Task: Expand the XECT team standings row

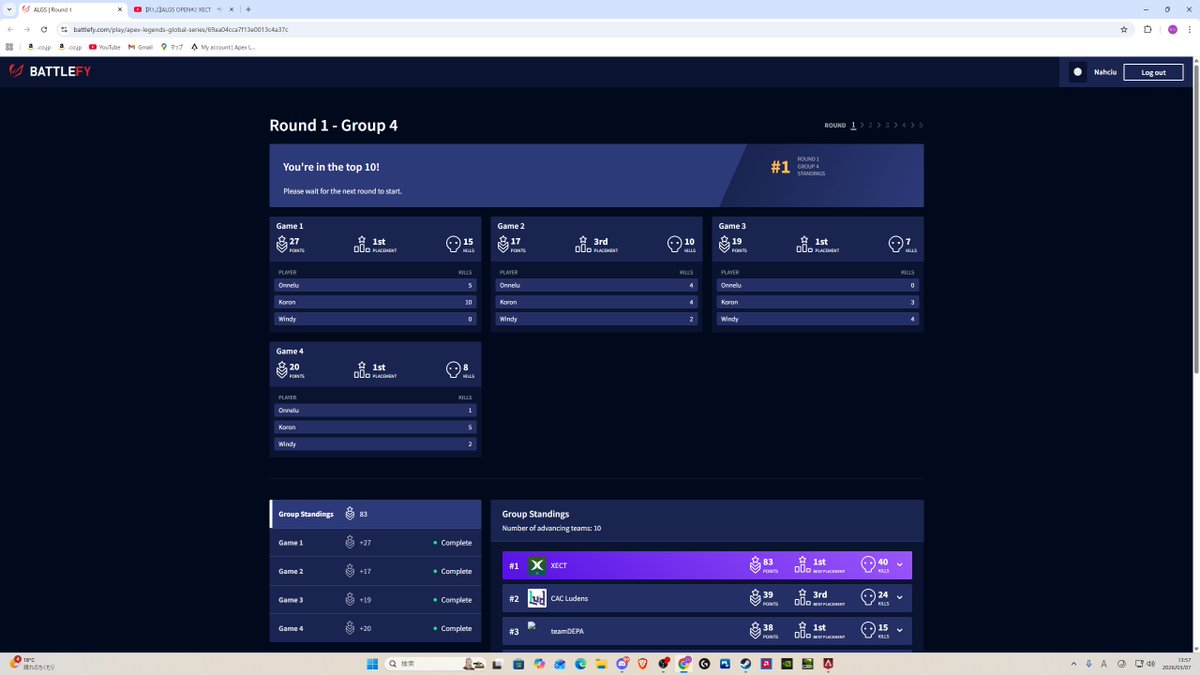Action: 899,566
